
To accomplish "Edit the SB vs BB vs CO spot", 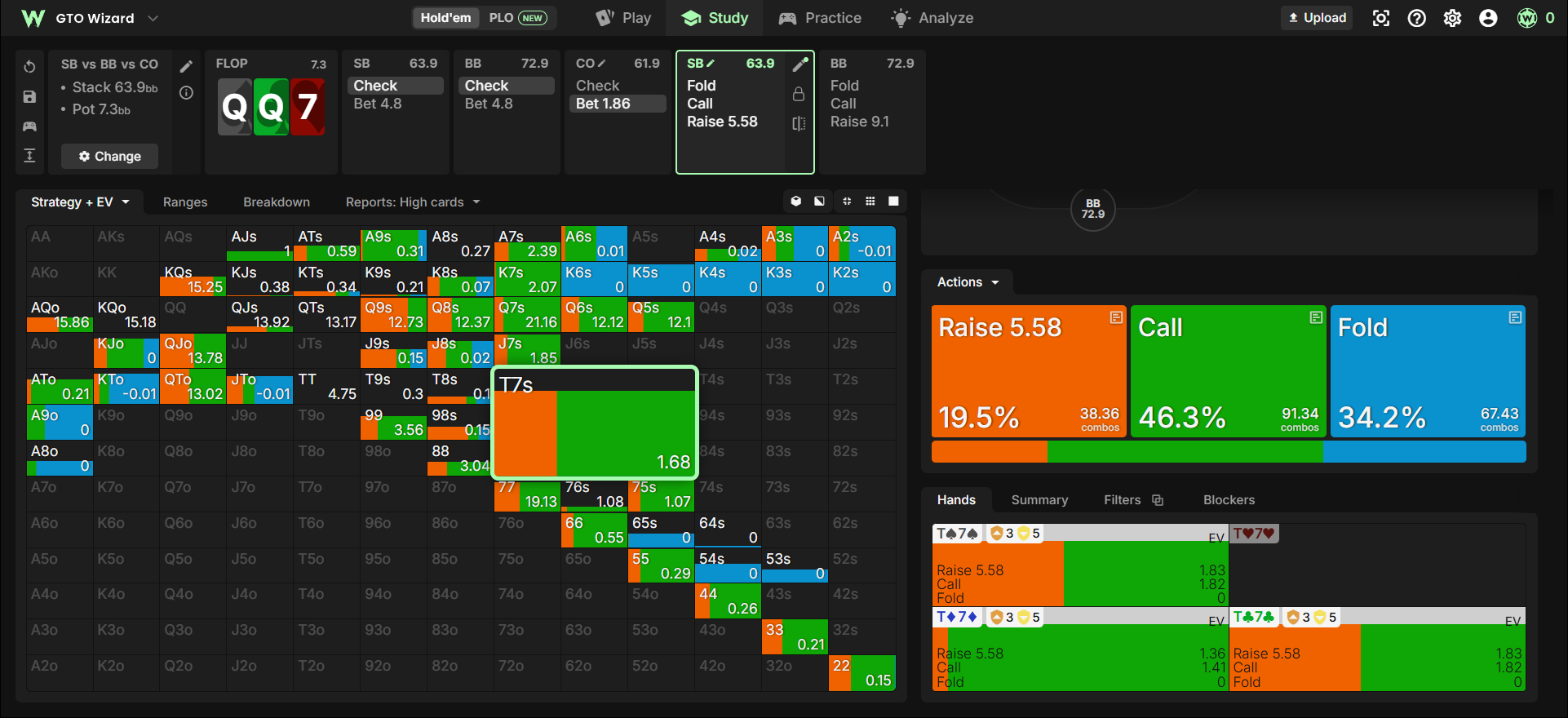I will (186, 66).
